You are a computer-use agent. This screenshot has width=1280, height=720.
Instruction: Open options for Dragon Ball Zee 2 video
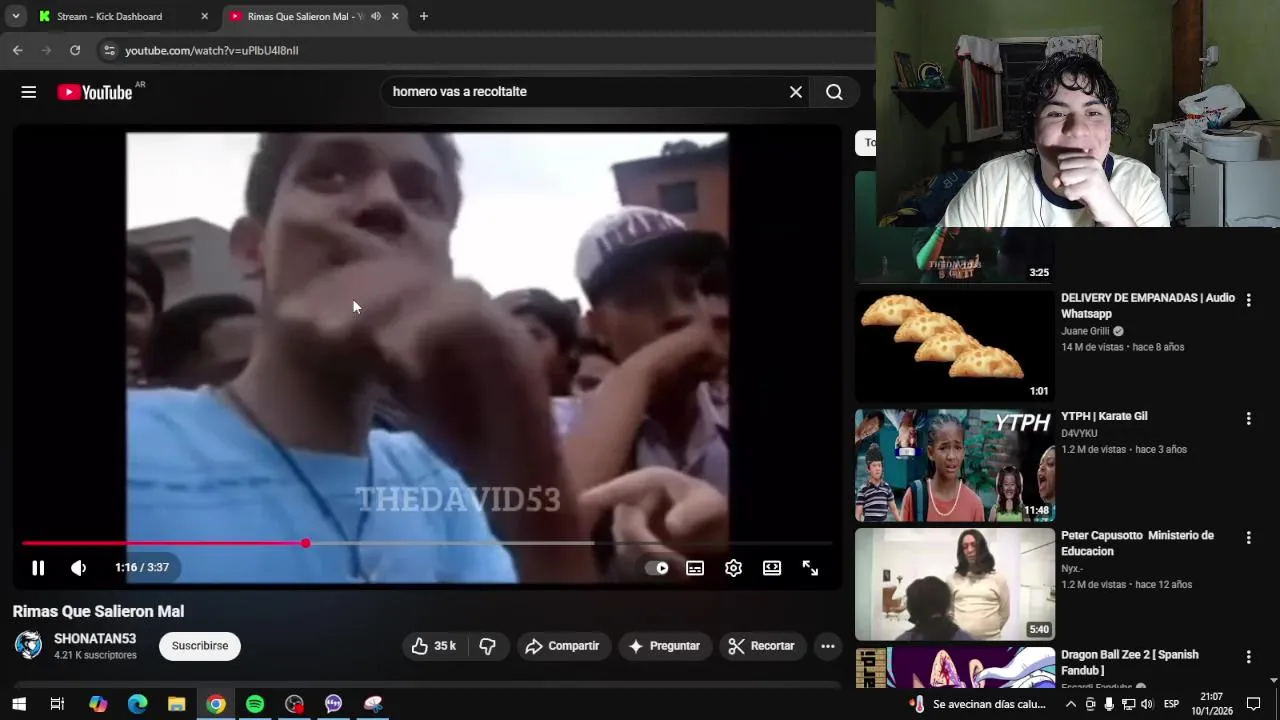pos(1248,656)
